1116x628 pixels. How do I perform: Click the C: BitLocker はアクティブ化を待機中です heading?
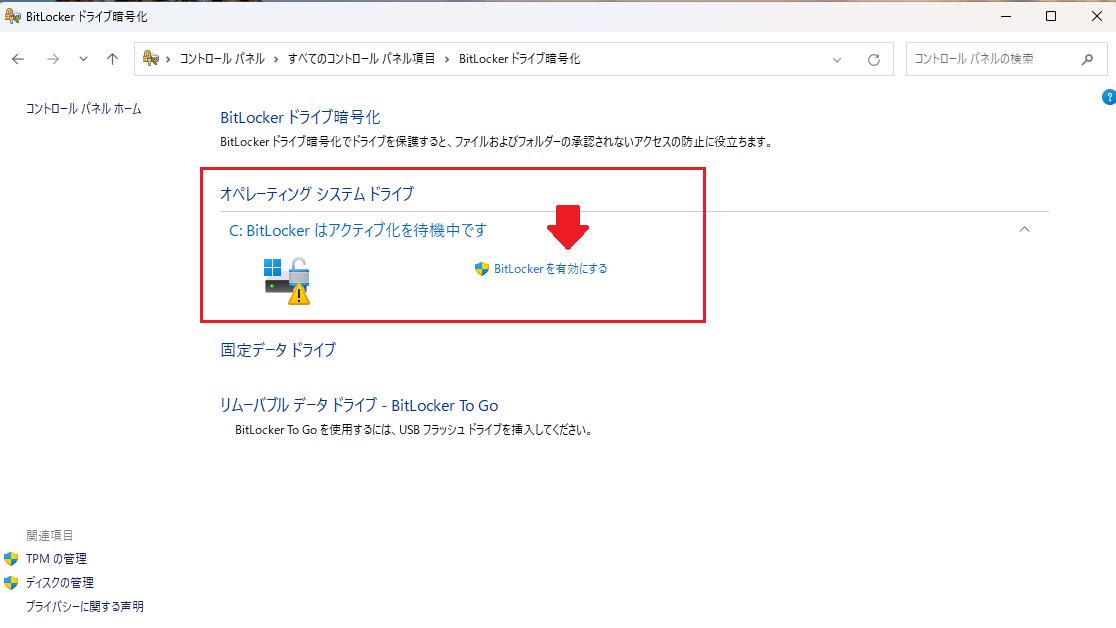pyautogui.click(x=357, y=230)
